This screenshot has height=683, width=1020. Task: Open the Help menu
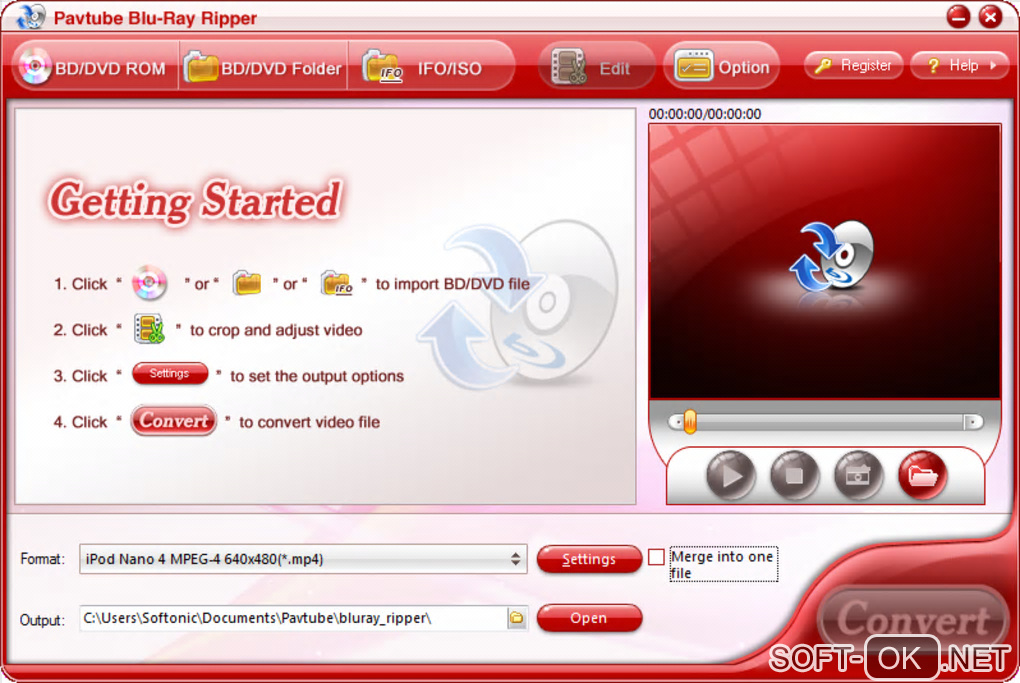point(960,66)
